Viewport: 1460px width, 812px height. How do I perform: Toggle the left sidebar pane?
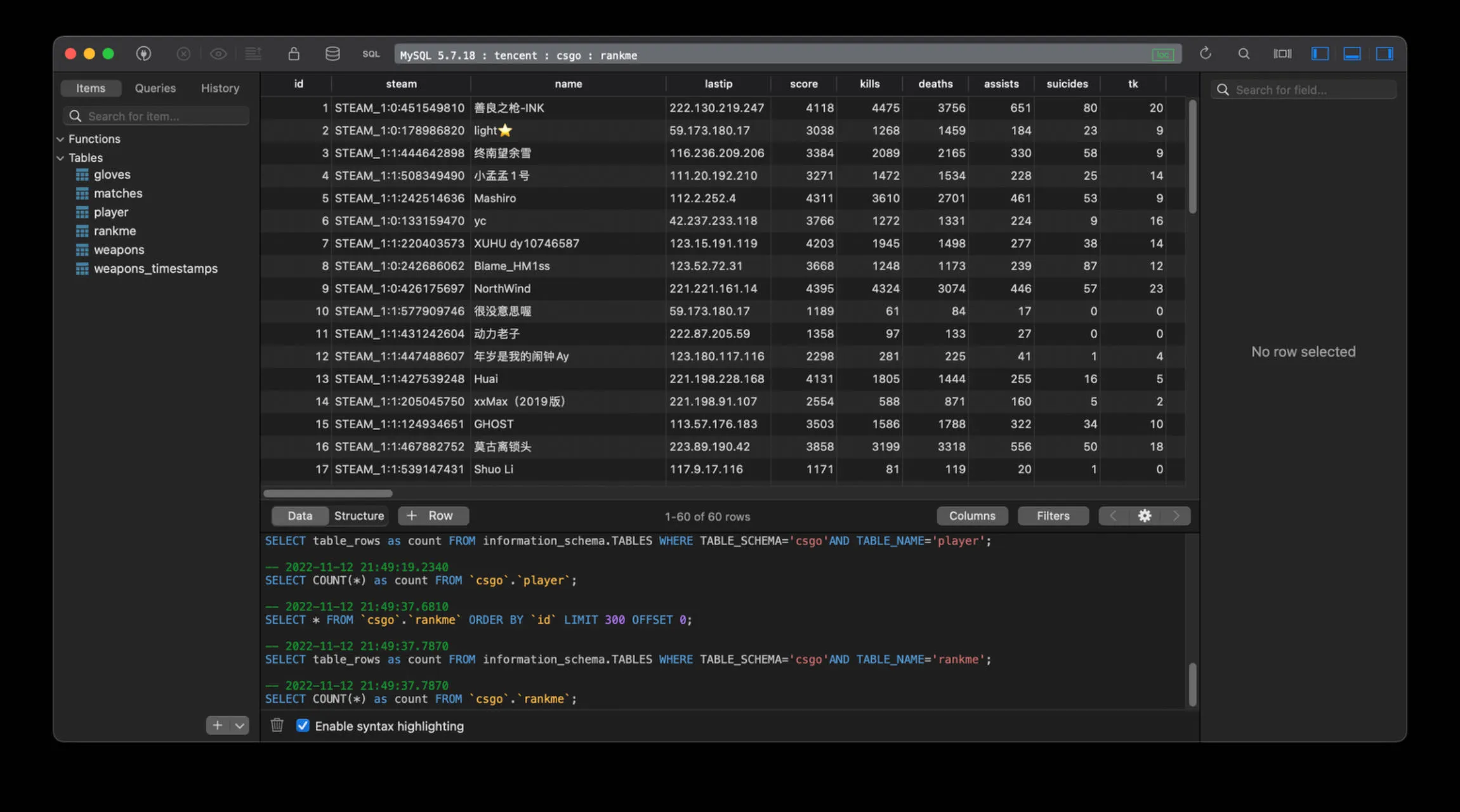(1320, 54)
